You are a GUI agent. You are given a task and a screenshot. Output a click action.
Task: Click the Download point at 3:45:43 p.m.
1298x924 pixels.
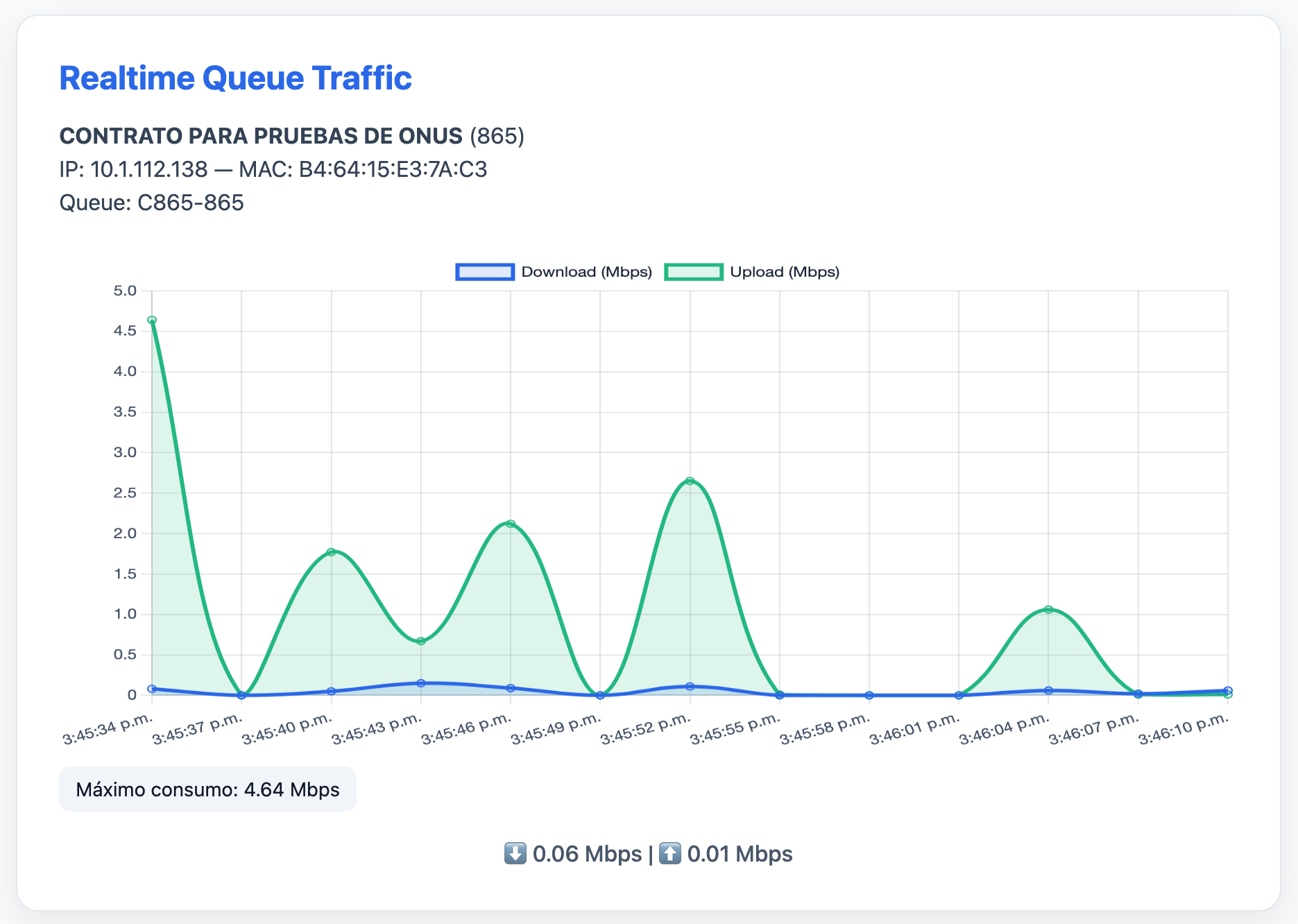(421, 683)
